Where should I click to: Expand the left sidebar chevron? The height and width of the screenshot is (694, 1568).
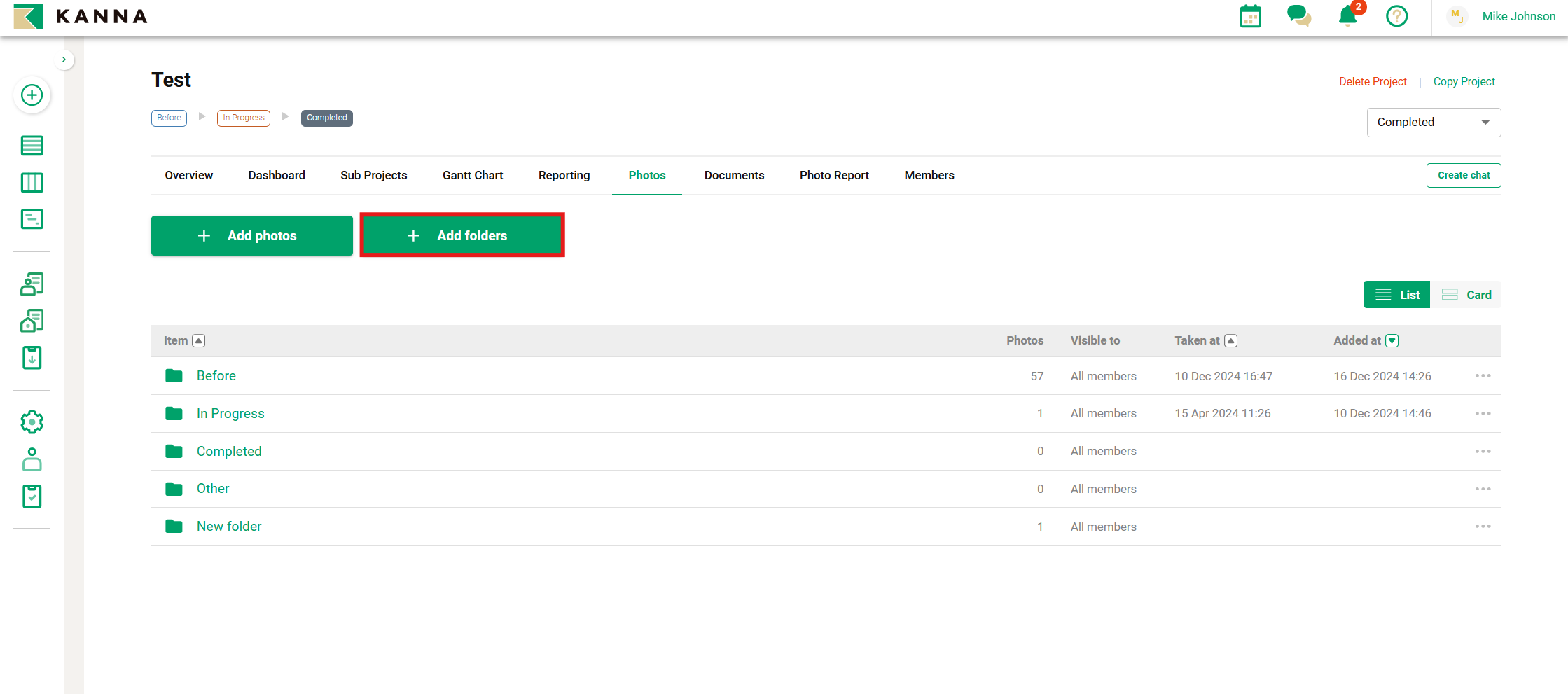click(64, 60)
